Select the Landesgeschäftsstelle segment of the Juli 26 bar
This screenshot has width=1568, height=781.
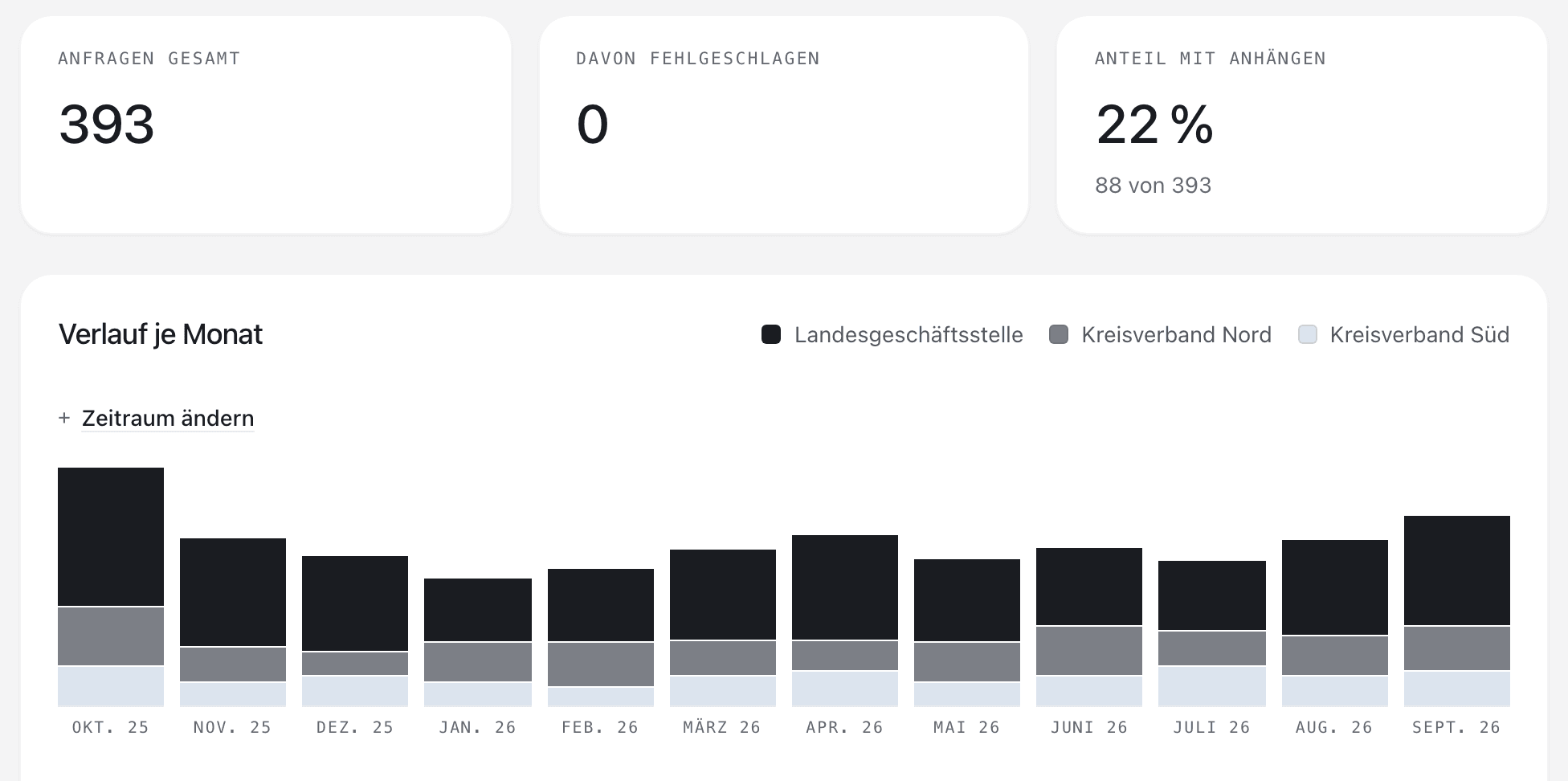pyautogui.click(x=1212, y=595)
